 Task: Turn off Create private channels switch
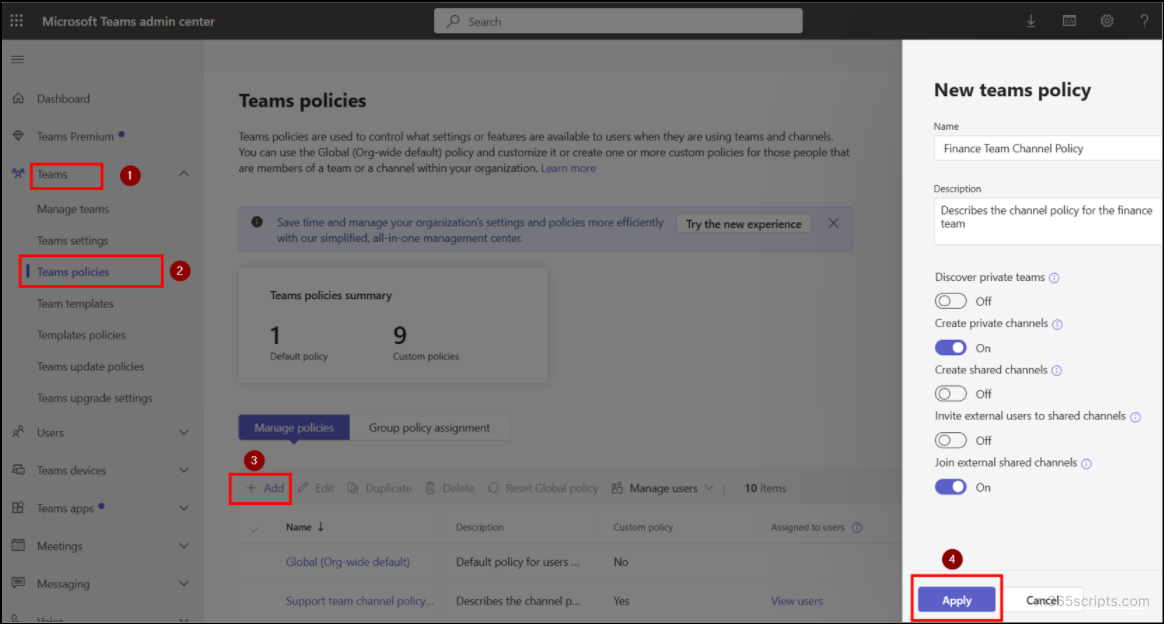tap(950, 347)
